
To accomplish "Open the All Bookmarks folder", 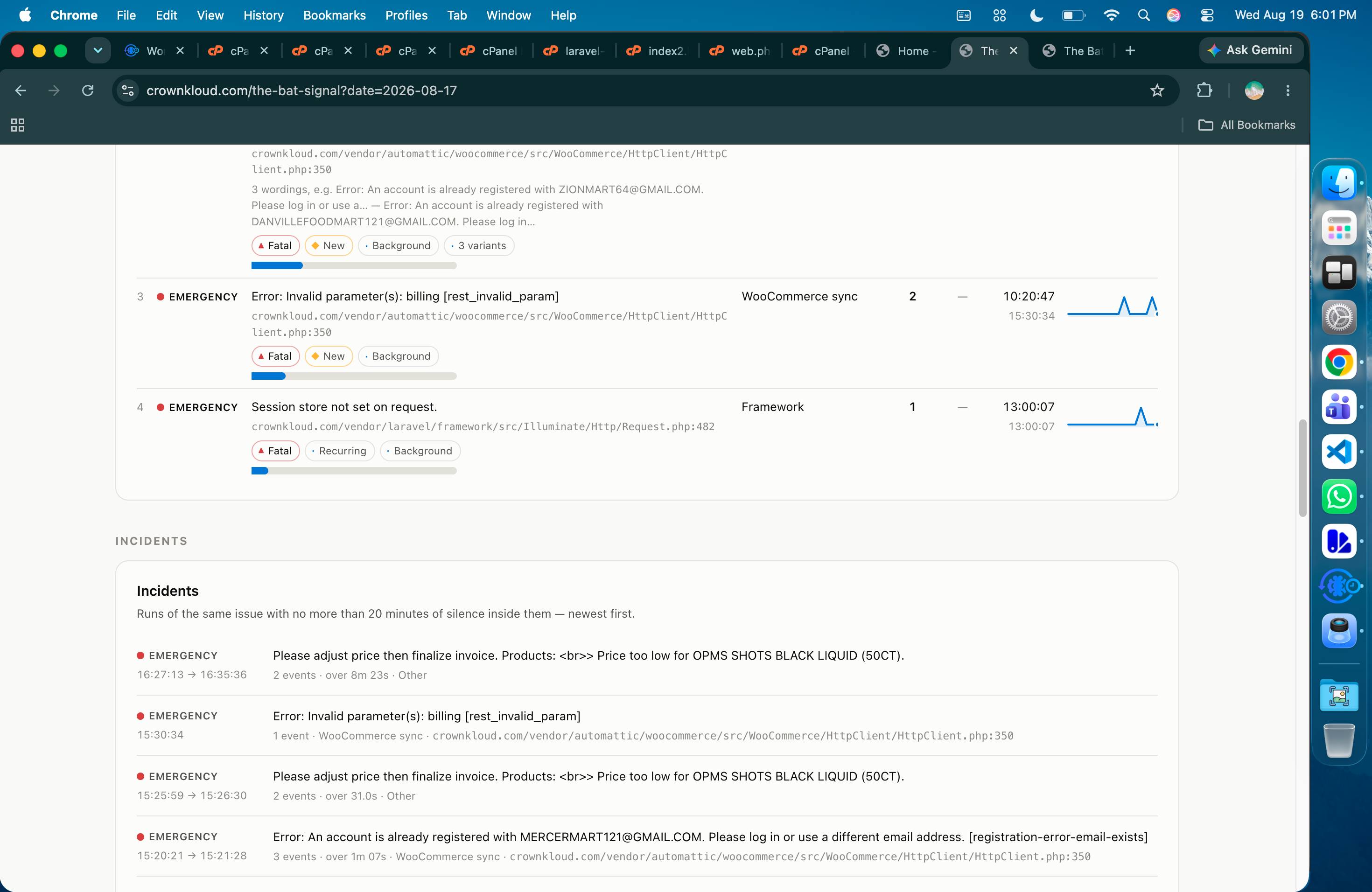I will [1246, 125].
